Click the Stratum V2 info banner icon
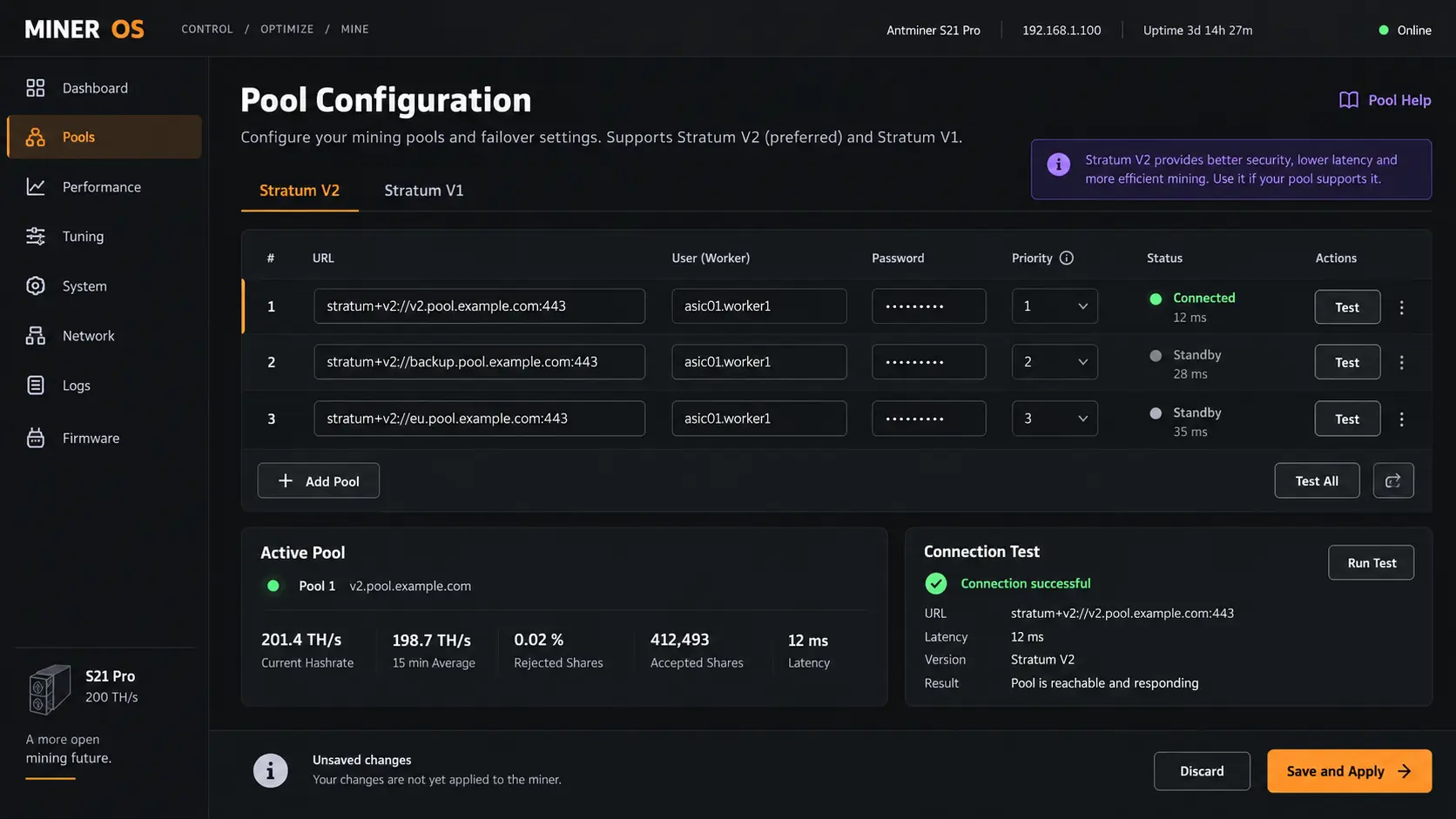 tap(1058, 164)
